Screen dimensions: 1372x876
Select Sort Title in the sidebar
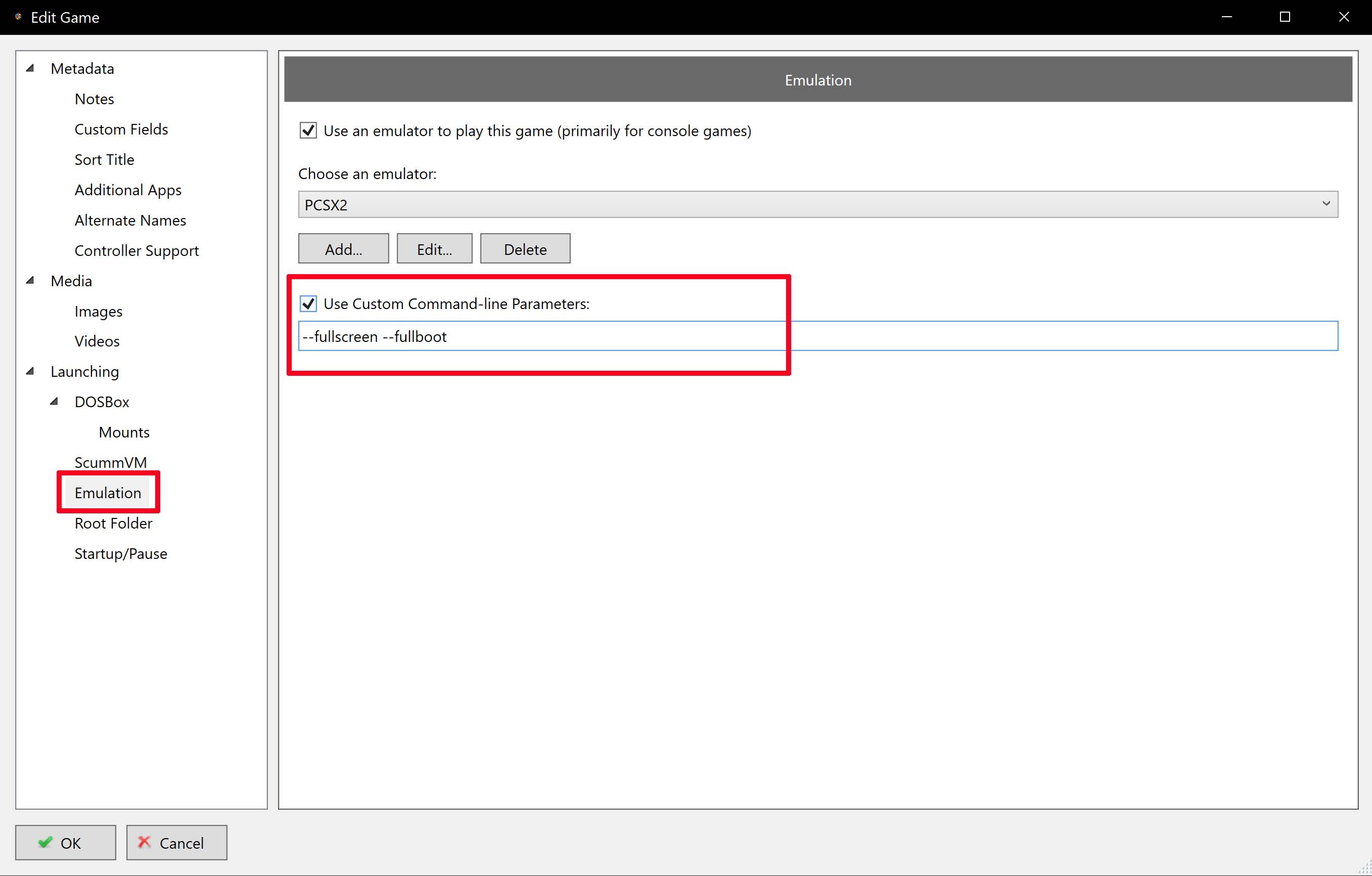[x=104, y=160]
